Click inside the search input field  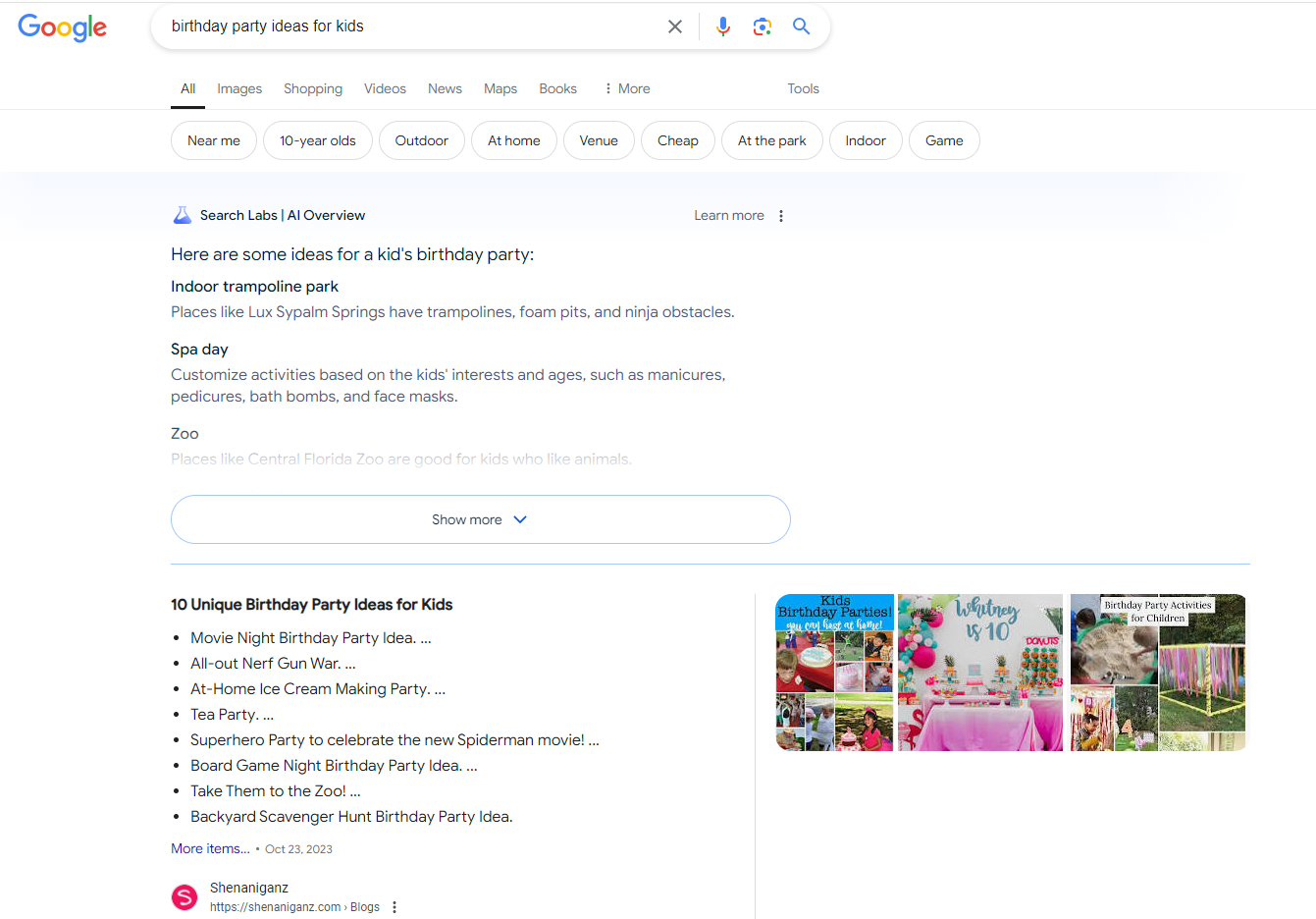coord(412,27)
